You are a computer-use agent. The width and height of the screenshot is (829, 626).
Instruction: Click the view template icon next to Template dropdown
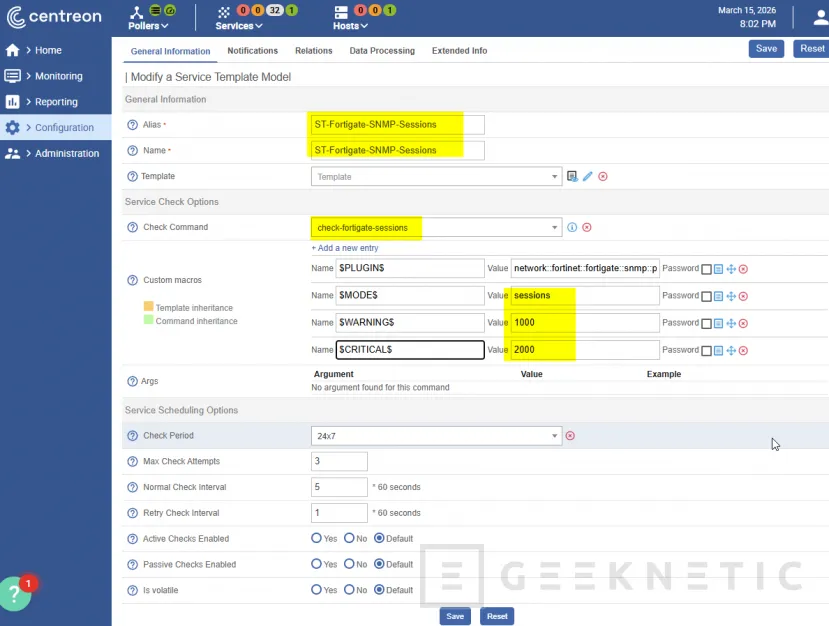coord(571,174)
